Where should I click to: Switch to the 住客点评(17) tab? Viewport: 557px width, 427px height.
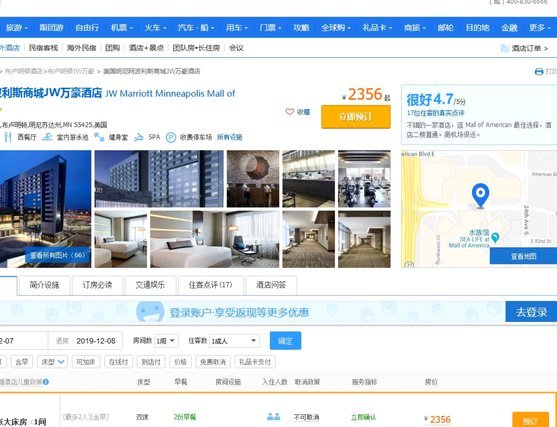[211, 285]
